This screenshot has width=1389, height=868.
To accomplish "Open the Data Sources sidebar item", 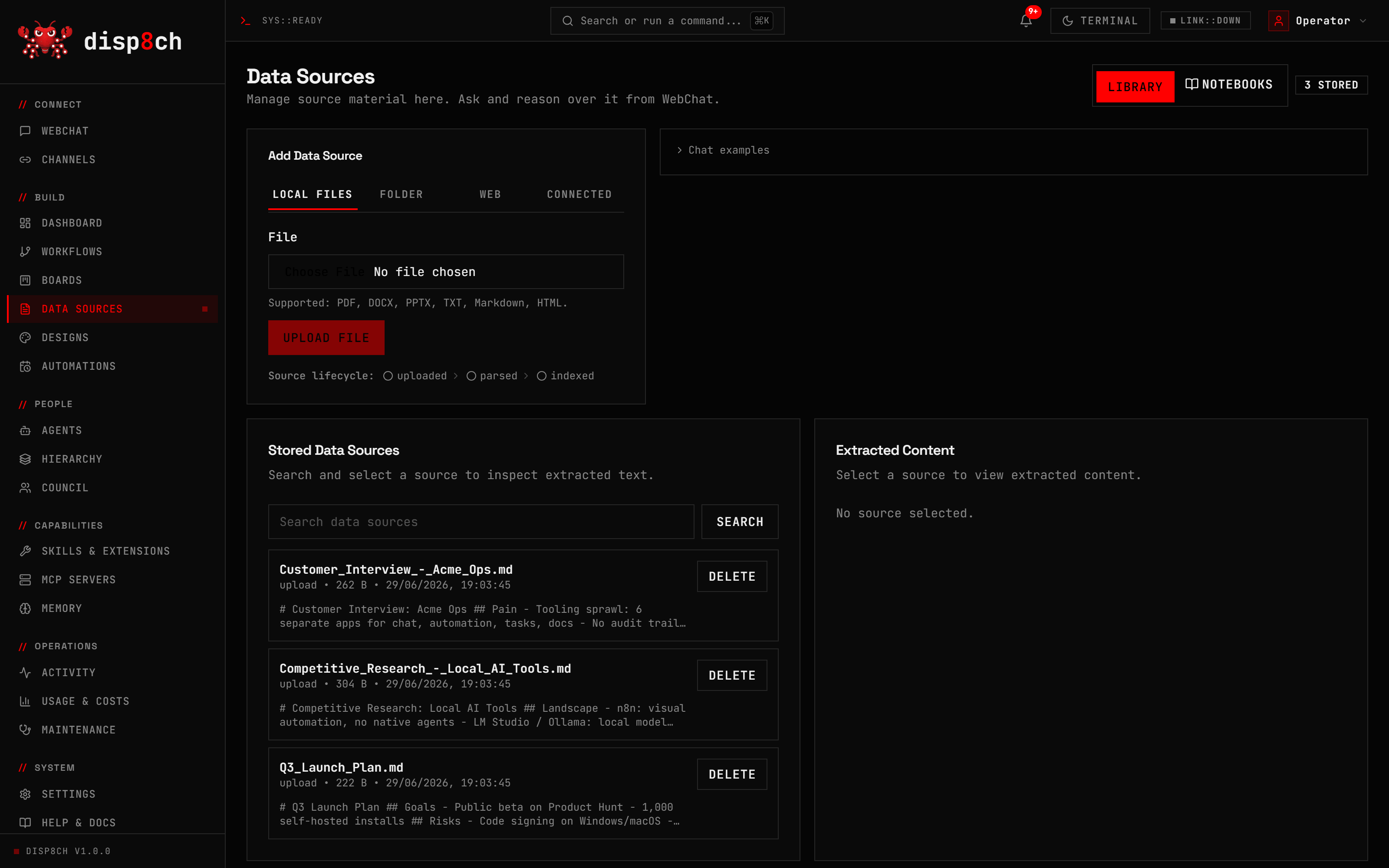I will click(112, 309).
